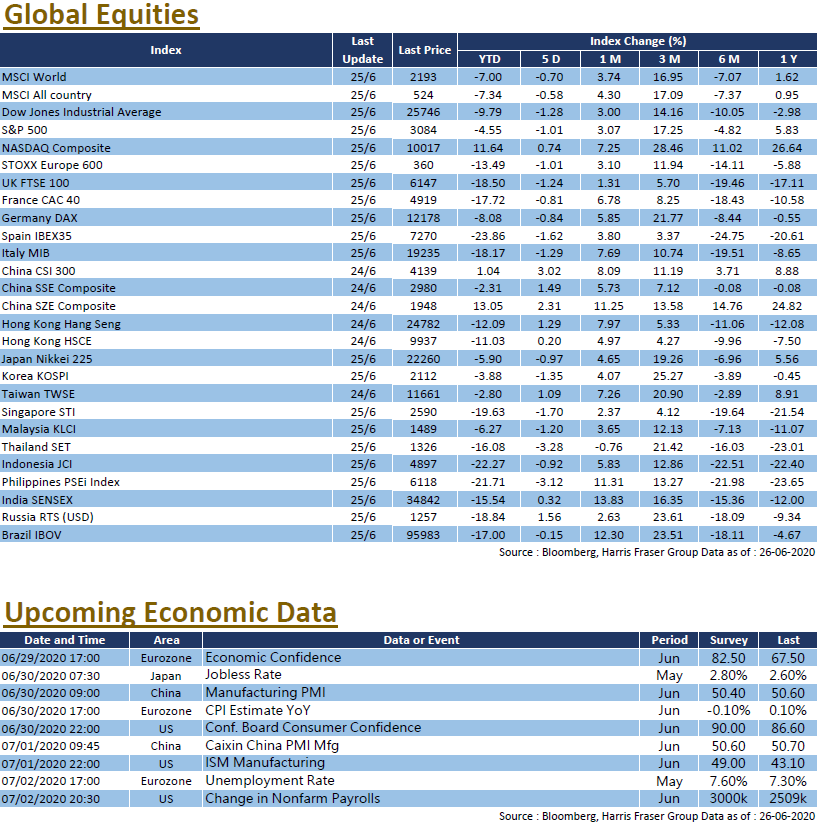Select the Japan Nikkei 225 row label
Viewport: 820px width, 825px height.
click(47, 359)
